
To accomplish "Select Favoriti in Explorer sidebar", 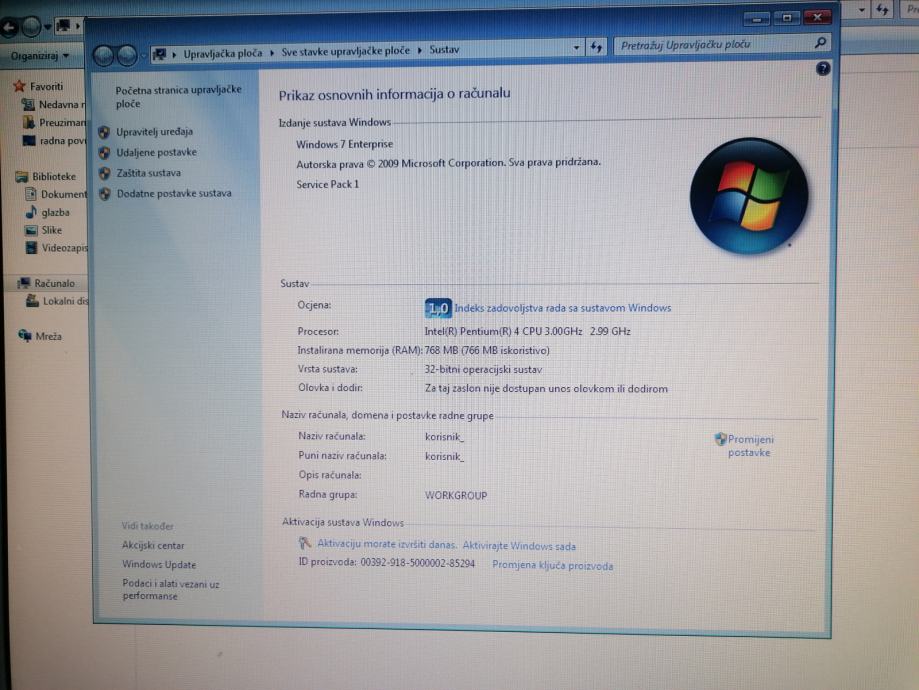I will (x=46, y=86).
